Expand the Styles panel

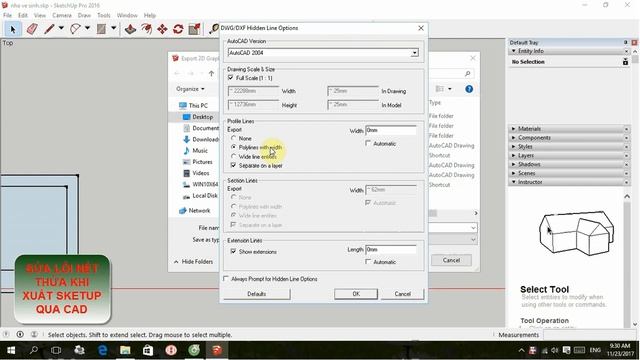[x=514, y=147]
